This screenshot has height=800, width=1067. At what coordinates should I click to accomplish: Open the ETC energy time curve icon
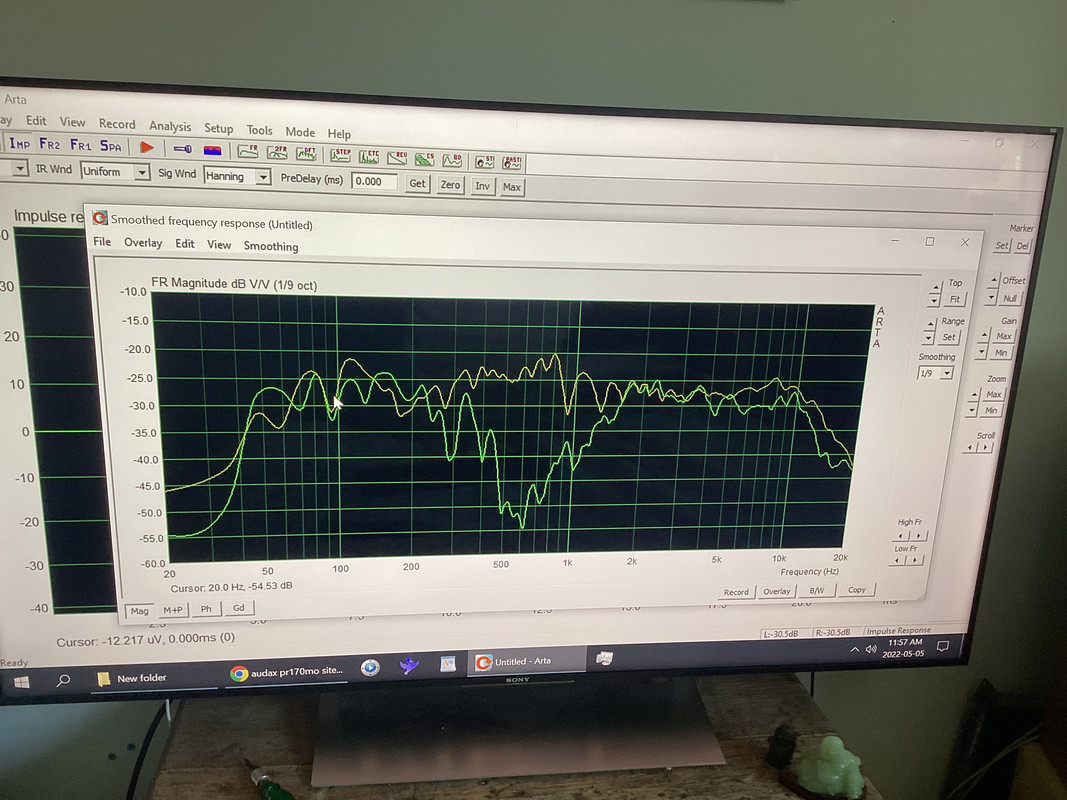click(370, 156)
